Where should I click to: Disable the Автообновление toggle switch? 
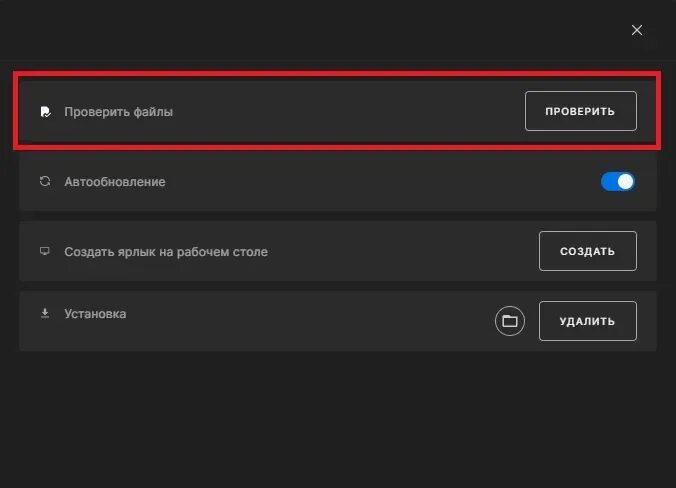pyautogui.click(x=618, y=181)
